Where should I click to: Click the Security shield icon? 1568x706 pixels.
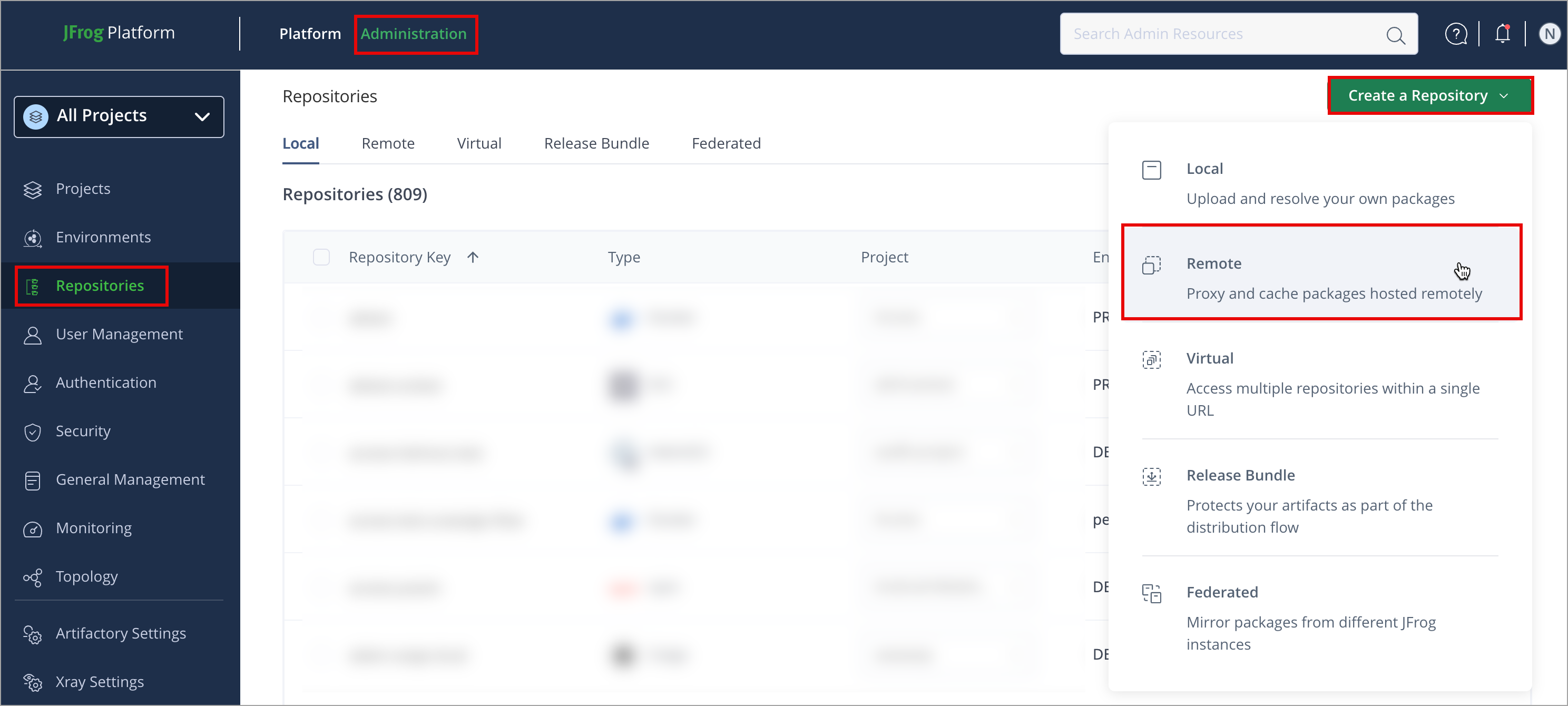pos(33,432)
